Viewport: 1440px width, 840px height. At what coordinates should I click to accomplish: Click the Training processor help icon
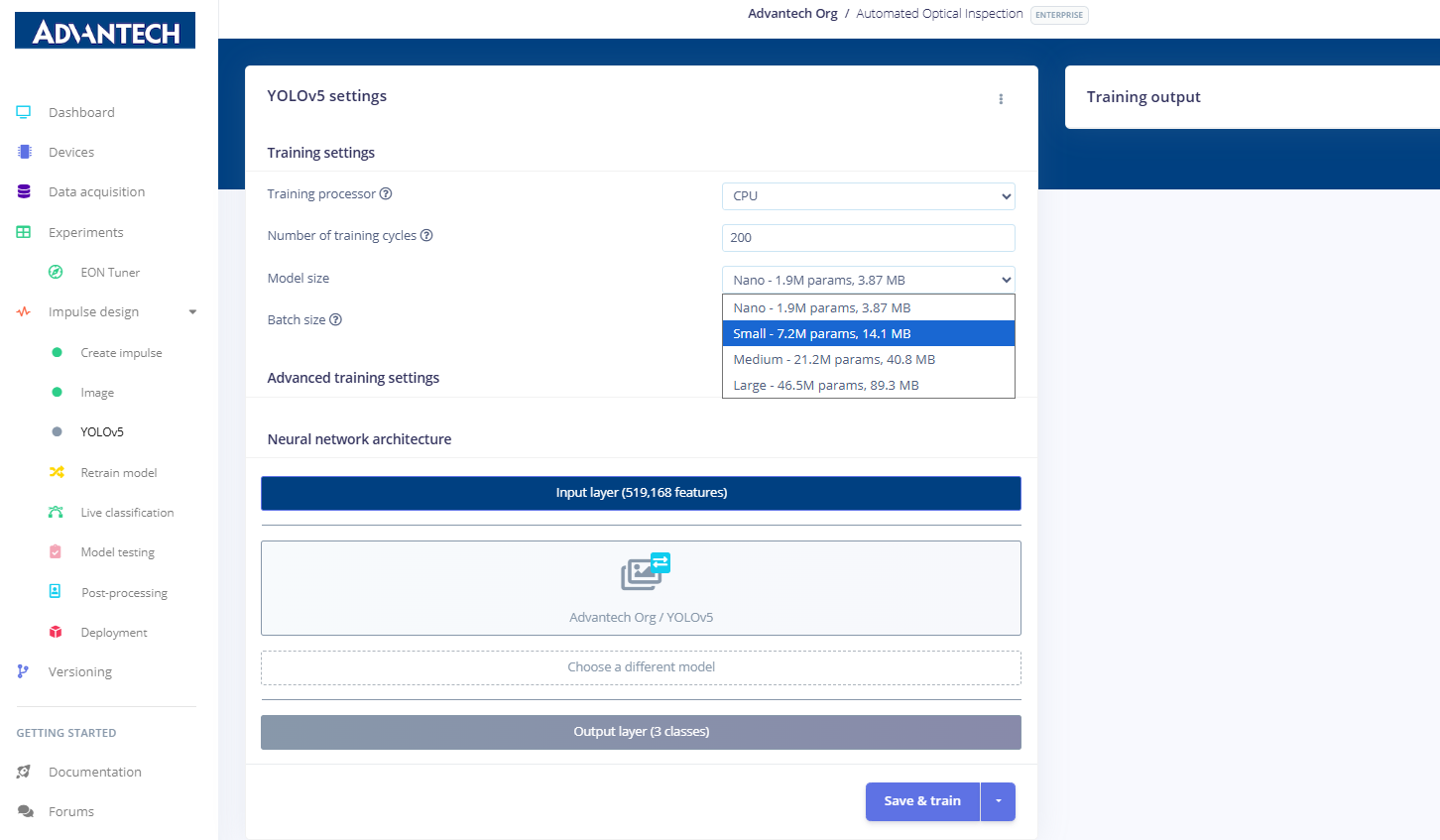(x=386, y=193)
